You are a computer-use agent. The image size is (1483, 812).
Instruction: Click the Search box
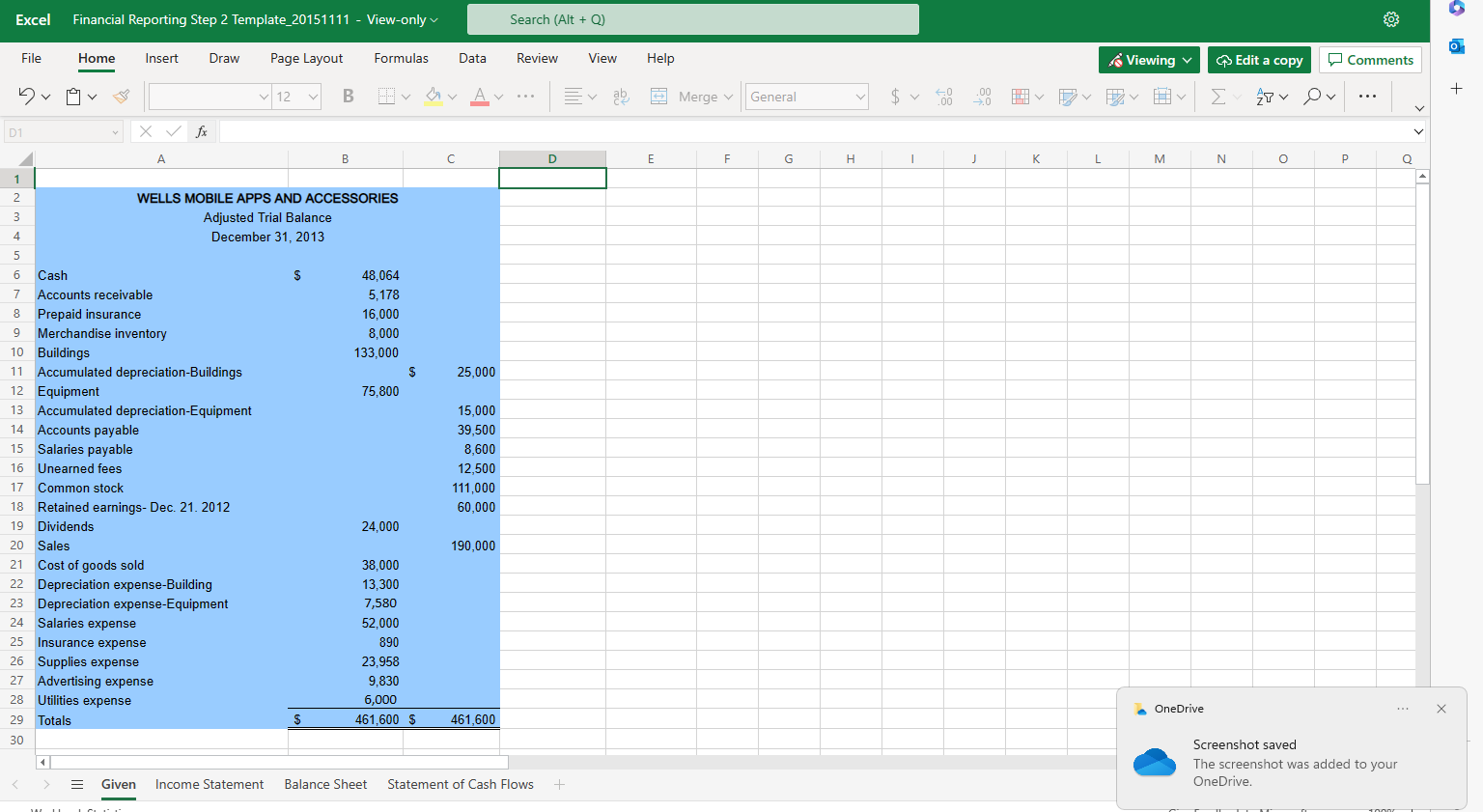point(693,19)
